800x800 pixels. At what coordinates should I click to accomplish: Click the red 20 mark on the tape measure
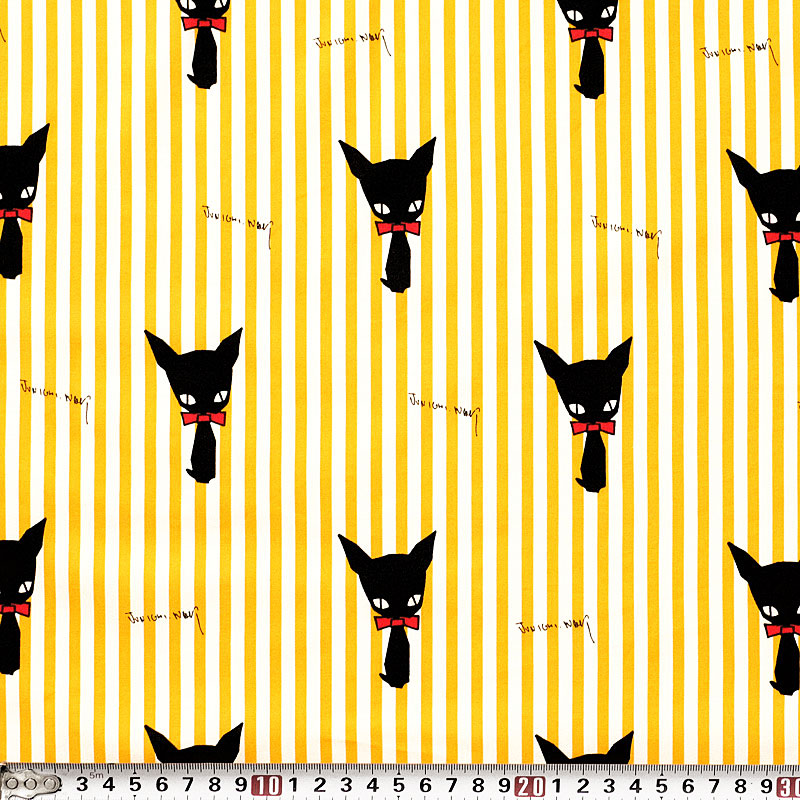530,786
